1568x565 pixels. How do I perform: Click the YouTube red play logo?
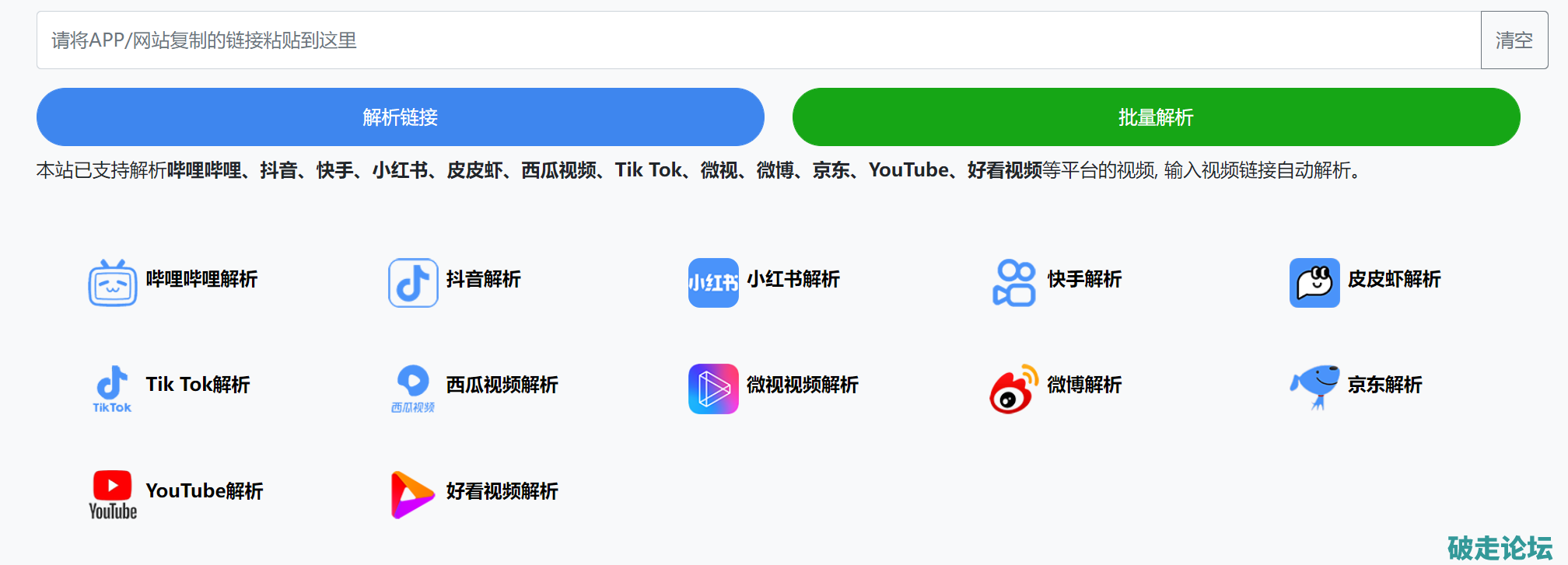(x=113, y=494)
